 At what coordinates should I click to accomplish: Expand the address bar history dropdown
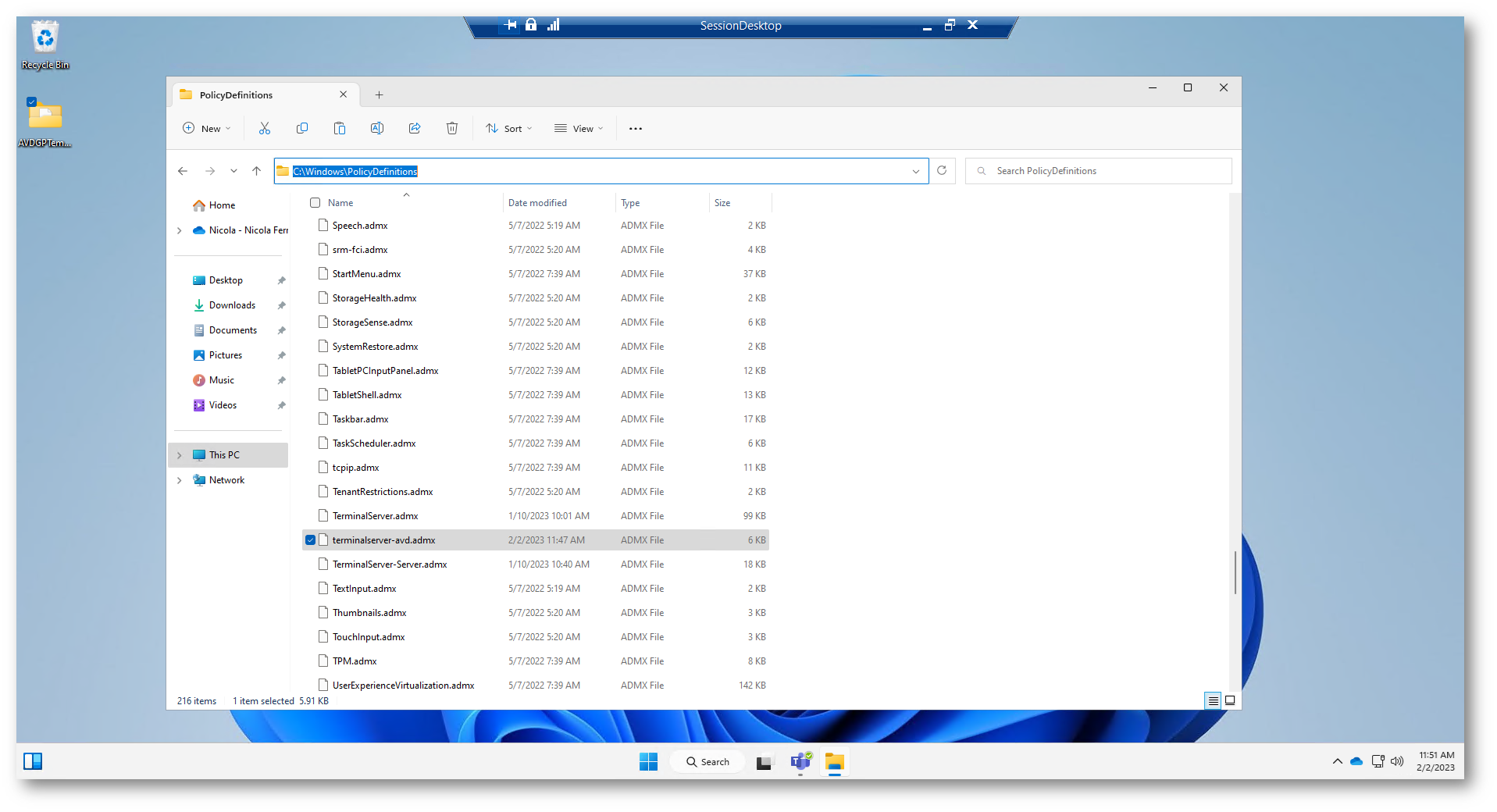(x=916, y=171)
